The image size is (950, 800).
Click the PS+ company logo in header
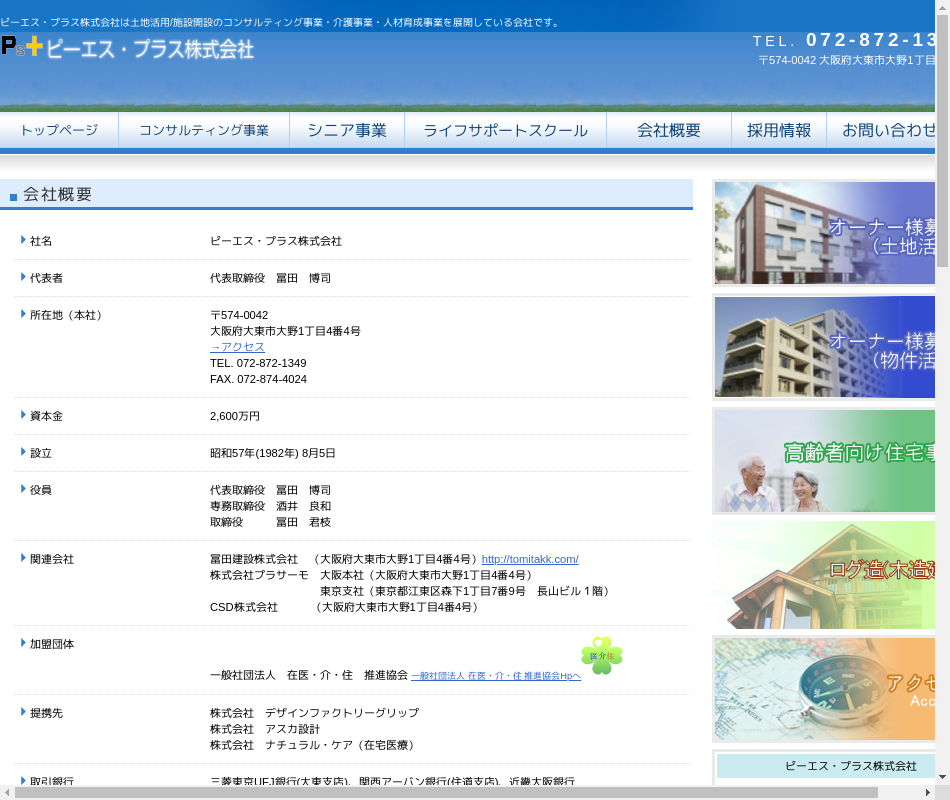(127, 47)
